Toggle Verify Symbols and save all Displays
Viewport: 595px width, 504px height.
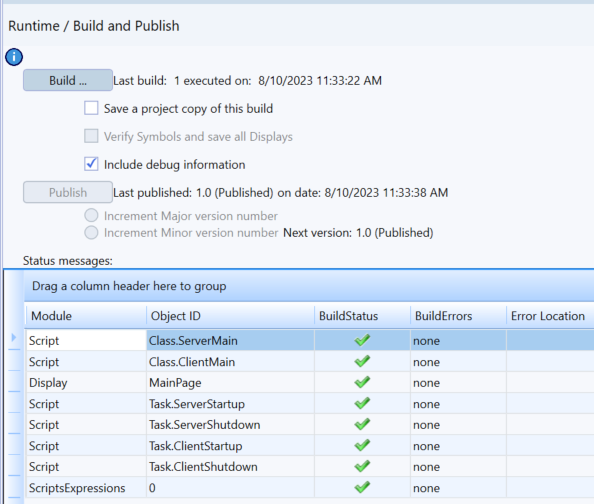click(x=91, y=136)
